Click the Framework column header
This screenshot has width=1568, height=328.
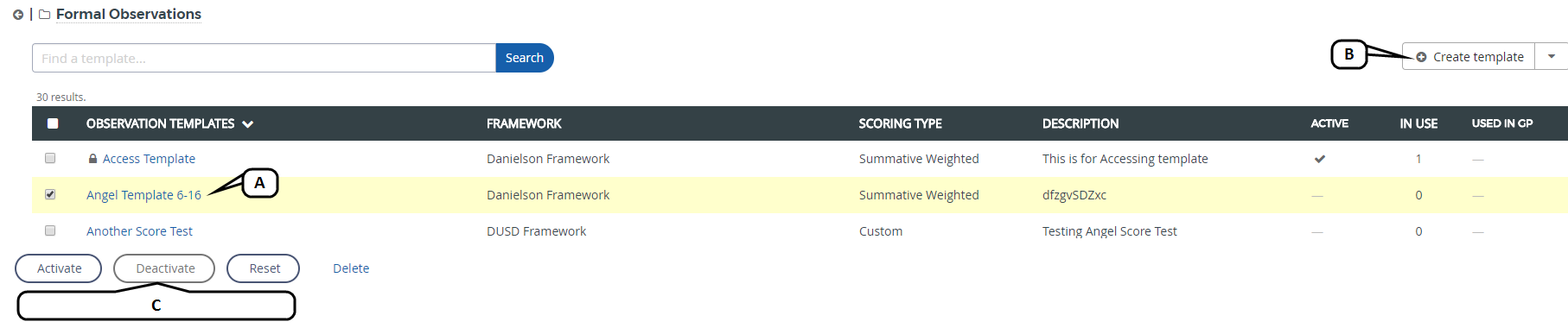coord(524,123)
